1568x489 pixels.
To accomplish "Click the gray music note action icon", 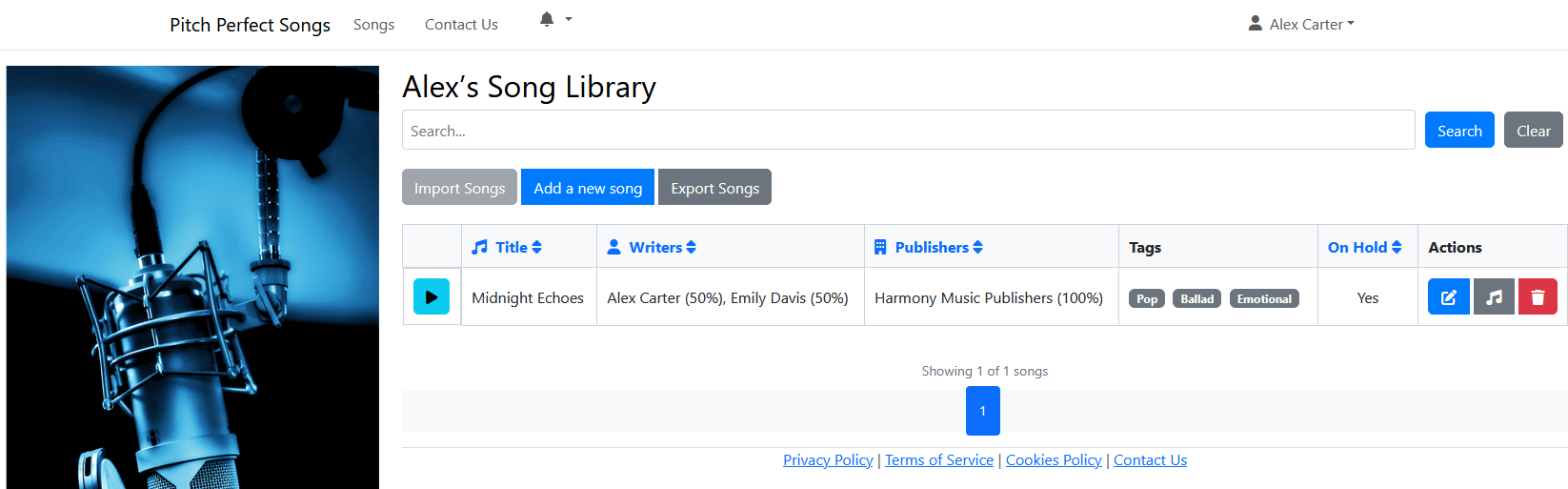I will tap(1493, 297).
